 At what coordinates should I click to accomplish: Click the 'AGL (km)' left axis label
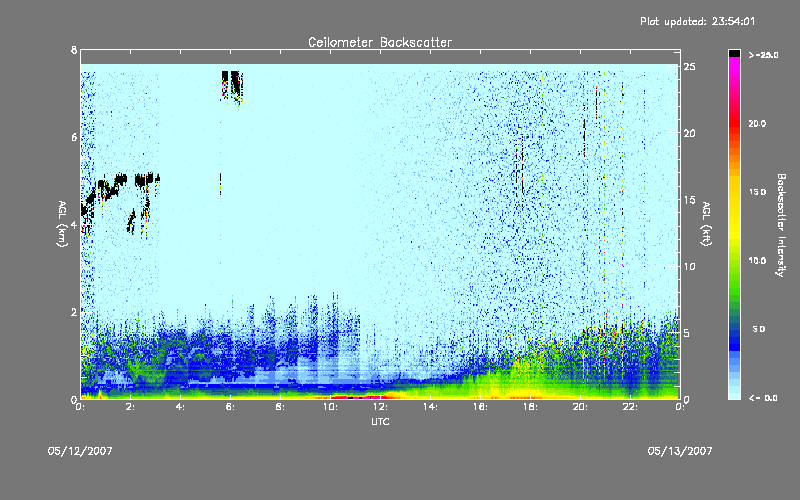pos(62,223)
